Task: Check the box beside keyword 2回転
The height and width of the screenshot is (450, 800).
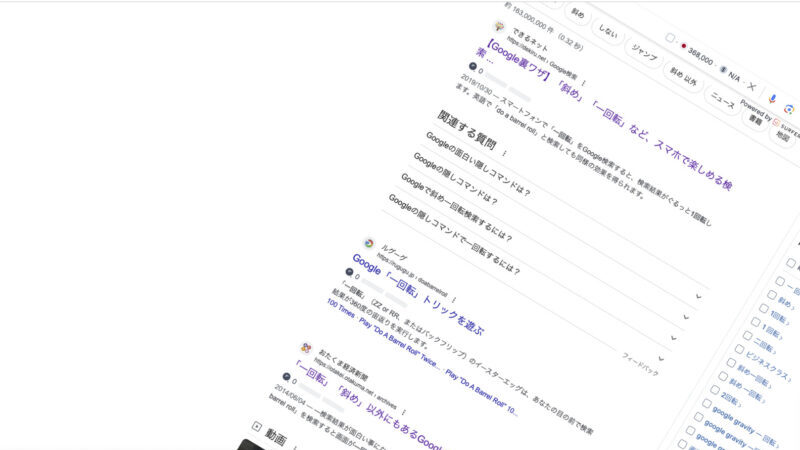Action: pyautogui.click(x=715, y=390)
